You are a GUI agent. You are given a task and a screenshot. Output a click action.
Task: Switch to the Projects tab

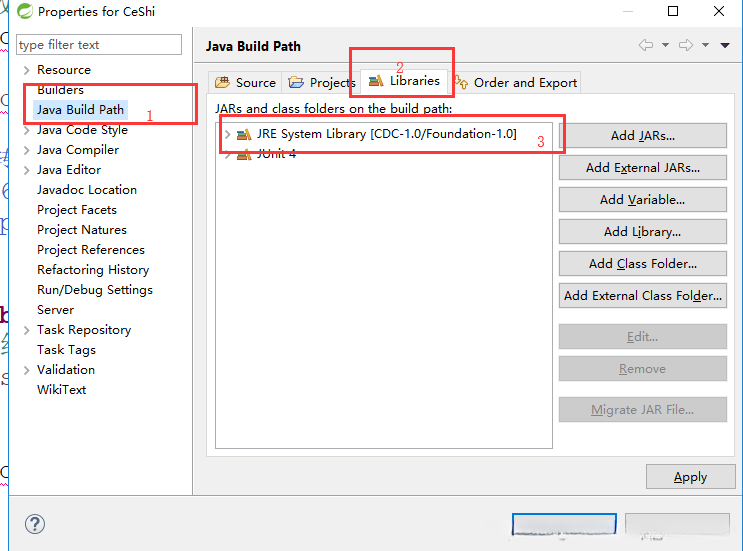(x=321, y=82)
